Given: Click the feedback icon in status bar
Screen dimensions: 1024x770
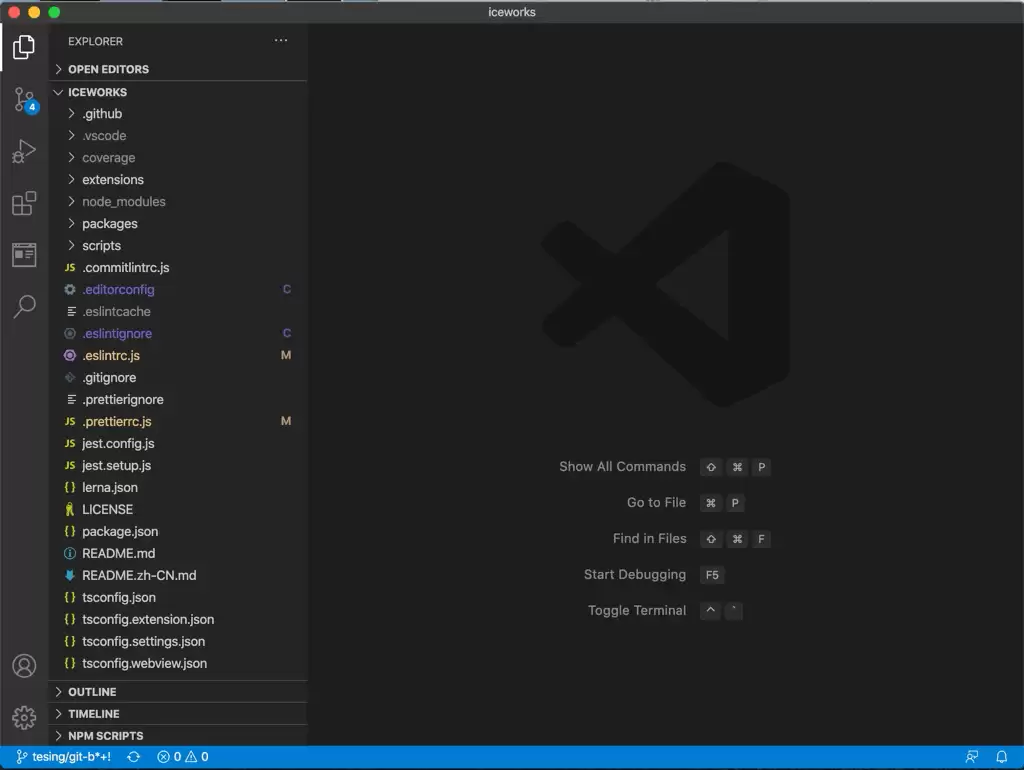Looking at the screenshot, I should pyautogui.click(x=972, y=757).
